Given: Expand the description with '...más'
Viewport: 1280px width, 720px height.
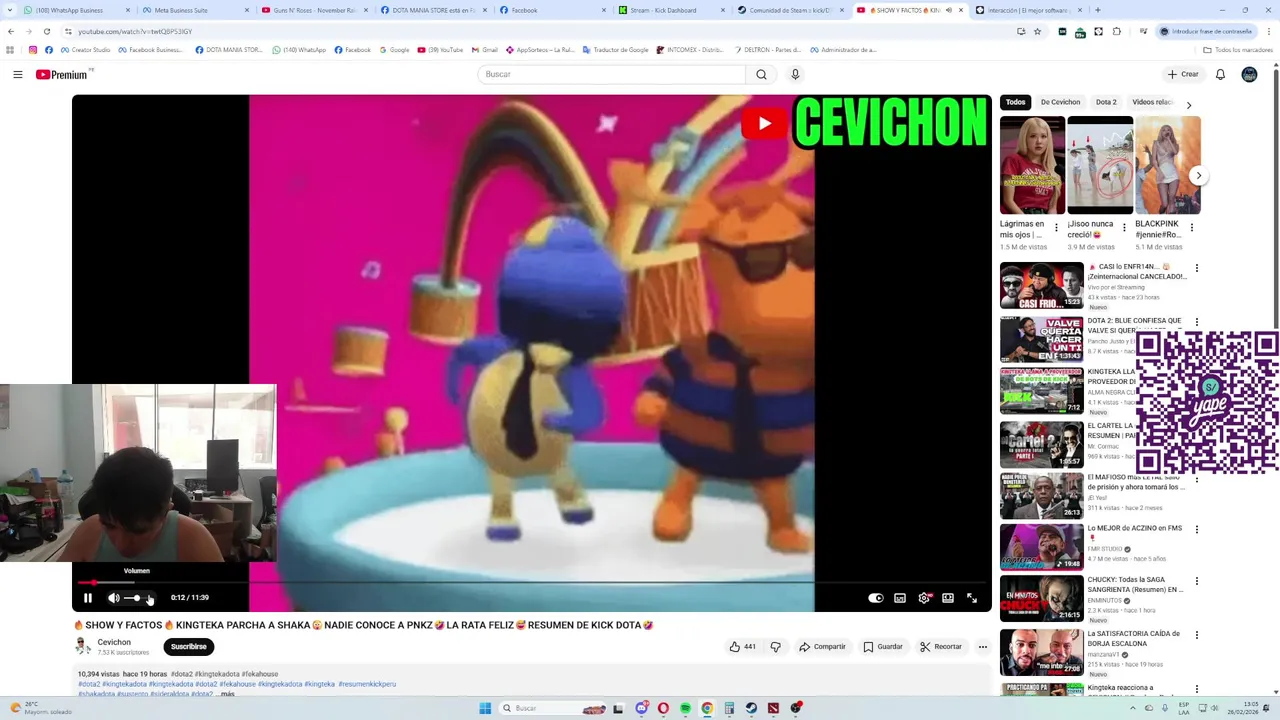Looking at the screenshot, I should (227, 694).
